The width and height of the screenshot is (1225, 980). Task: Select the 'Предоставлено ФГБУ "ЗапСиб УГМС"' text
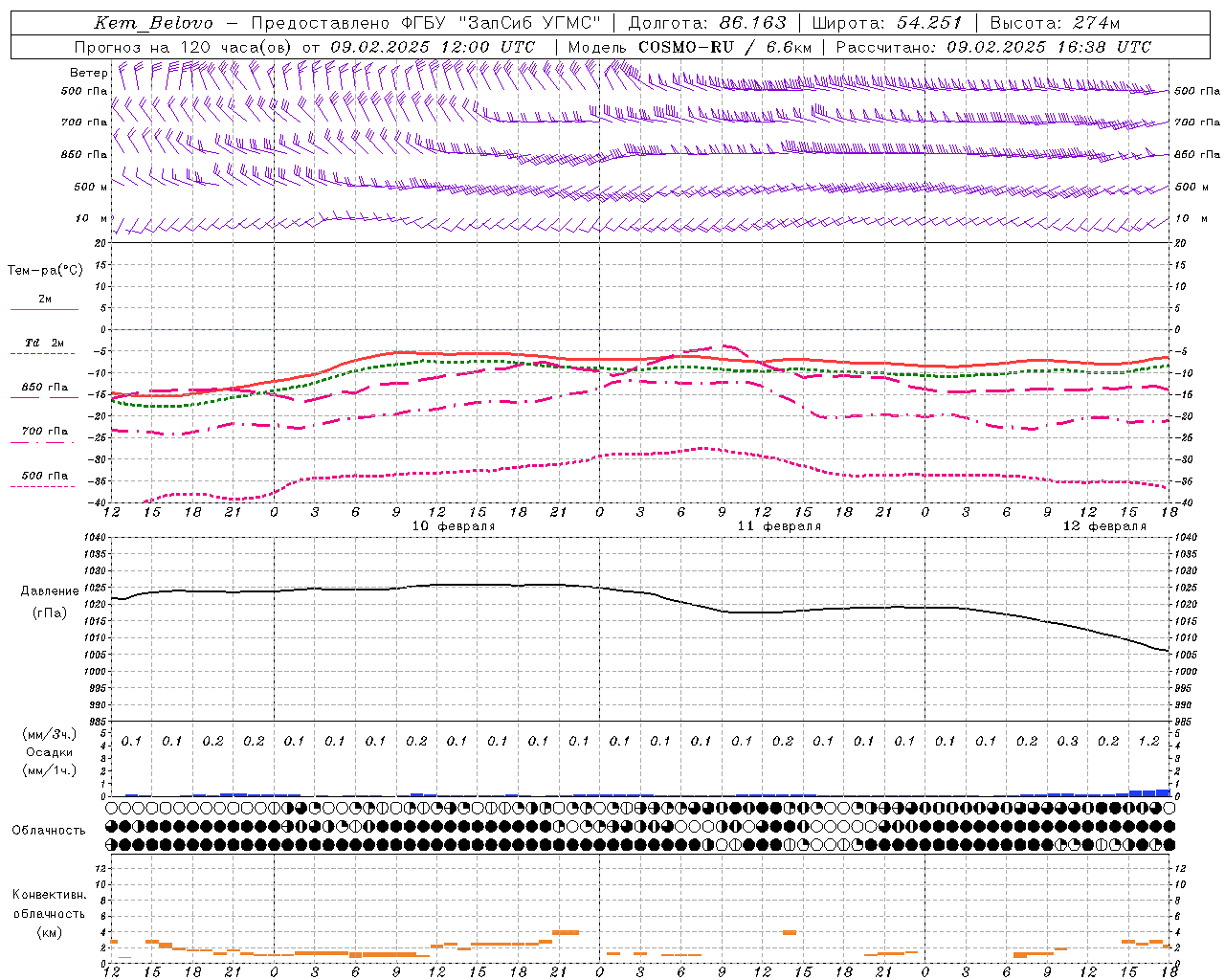coord(426,23)
